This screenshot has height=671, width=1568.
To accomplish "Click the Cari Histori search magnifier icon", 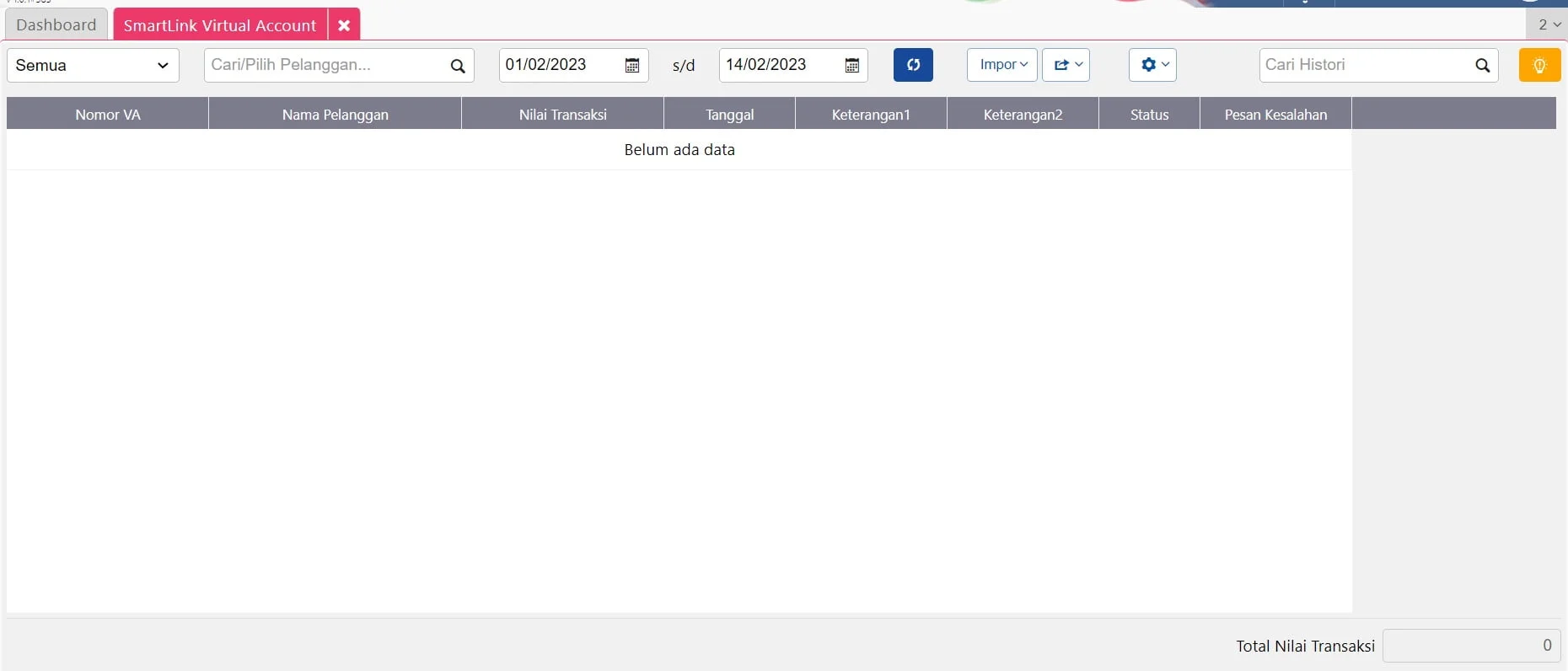I will 1482,66.
